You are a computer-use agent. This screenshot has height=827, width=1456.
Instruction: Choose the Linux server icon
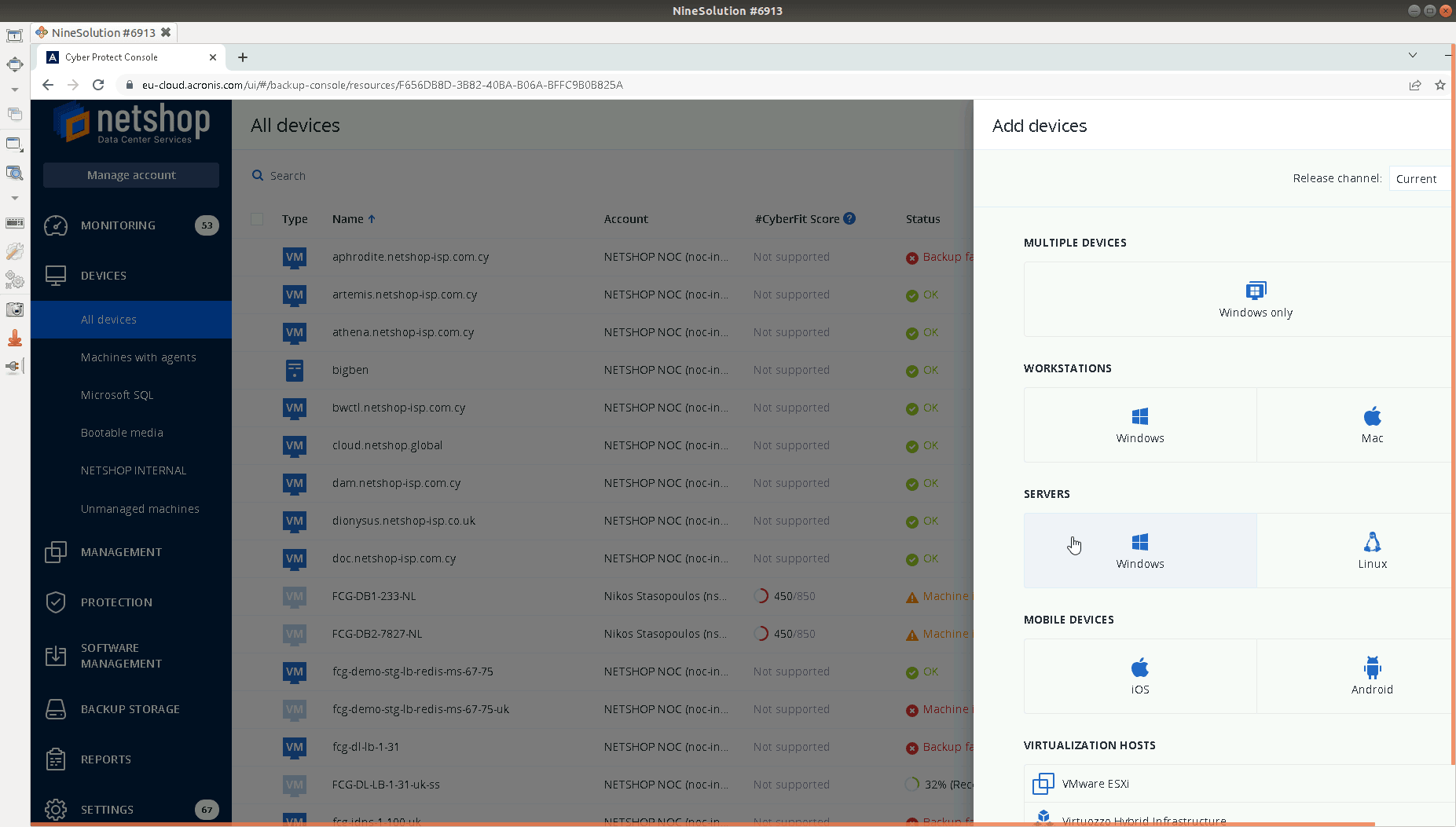[x=1371, y=550]
